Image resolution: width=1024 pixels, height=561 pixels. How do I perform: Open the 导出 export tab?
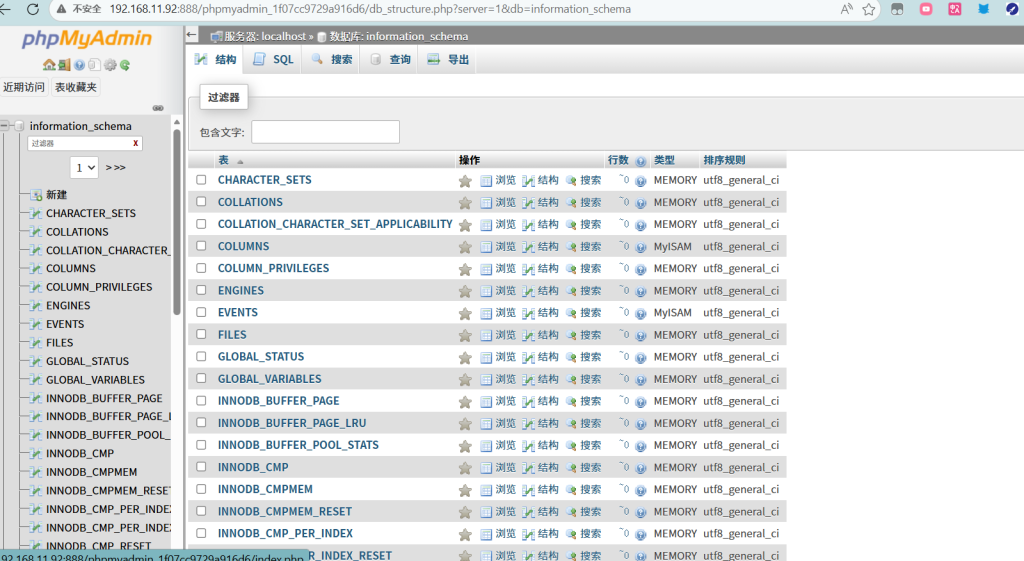(448, 60)
